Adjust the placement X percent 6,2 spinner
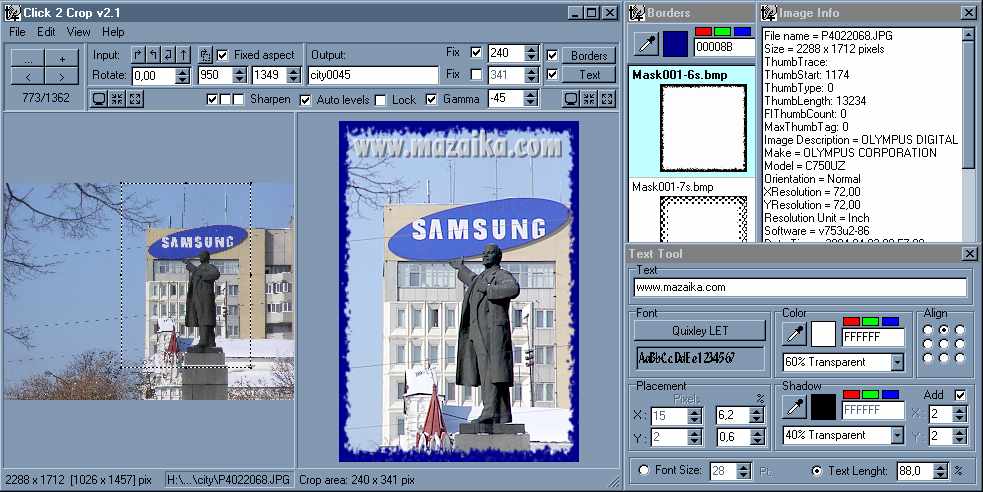 tap(757, 415)
